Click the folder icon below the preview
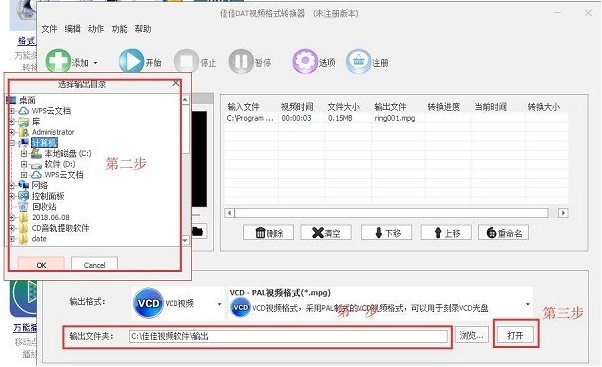Viewport: 602px width, 367px height. click(198, 231)
